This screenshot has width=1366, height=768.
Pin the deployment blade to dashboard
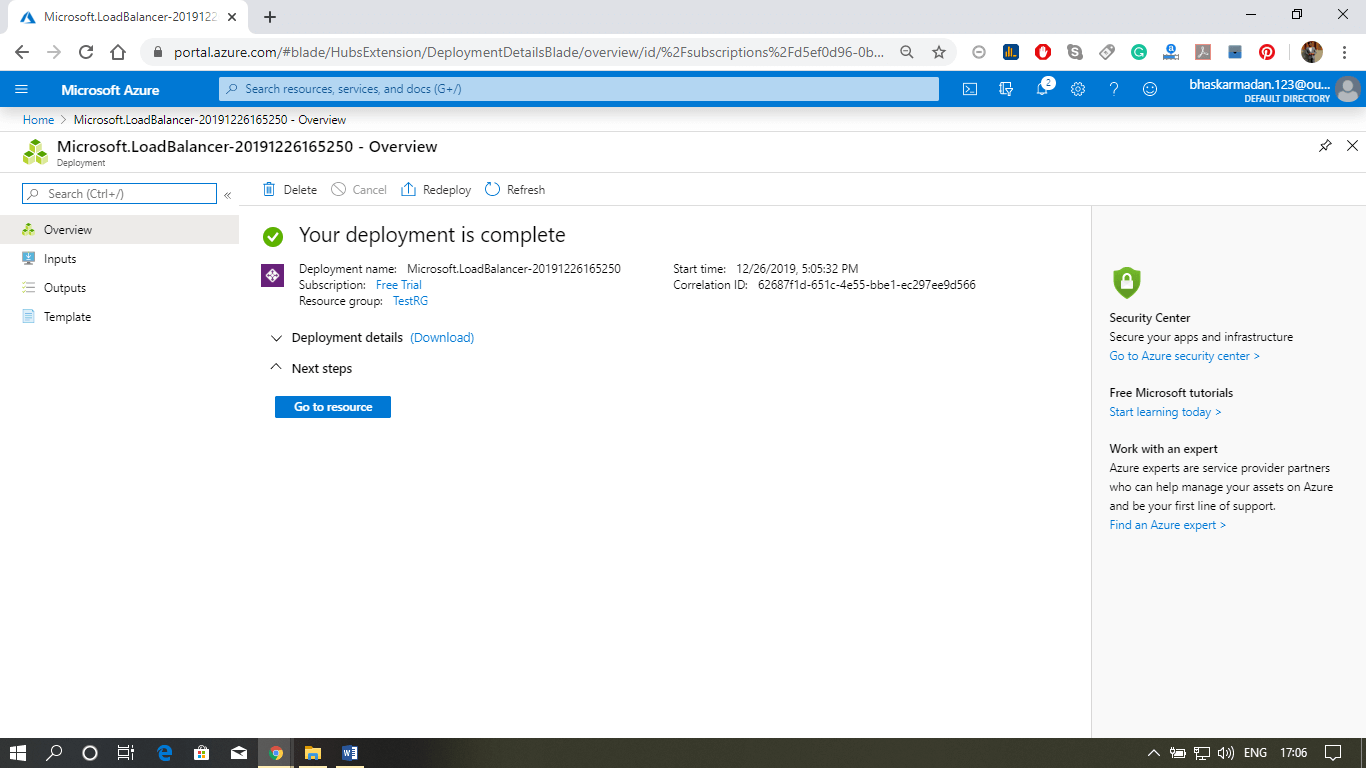coord(1325,146)
